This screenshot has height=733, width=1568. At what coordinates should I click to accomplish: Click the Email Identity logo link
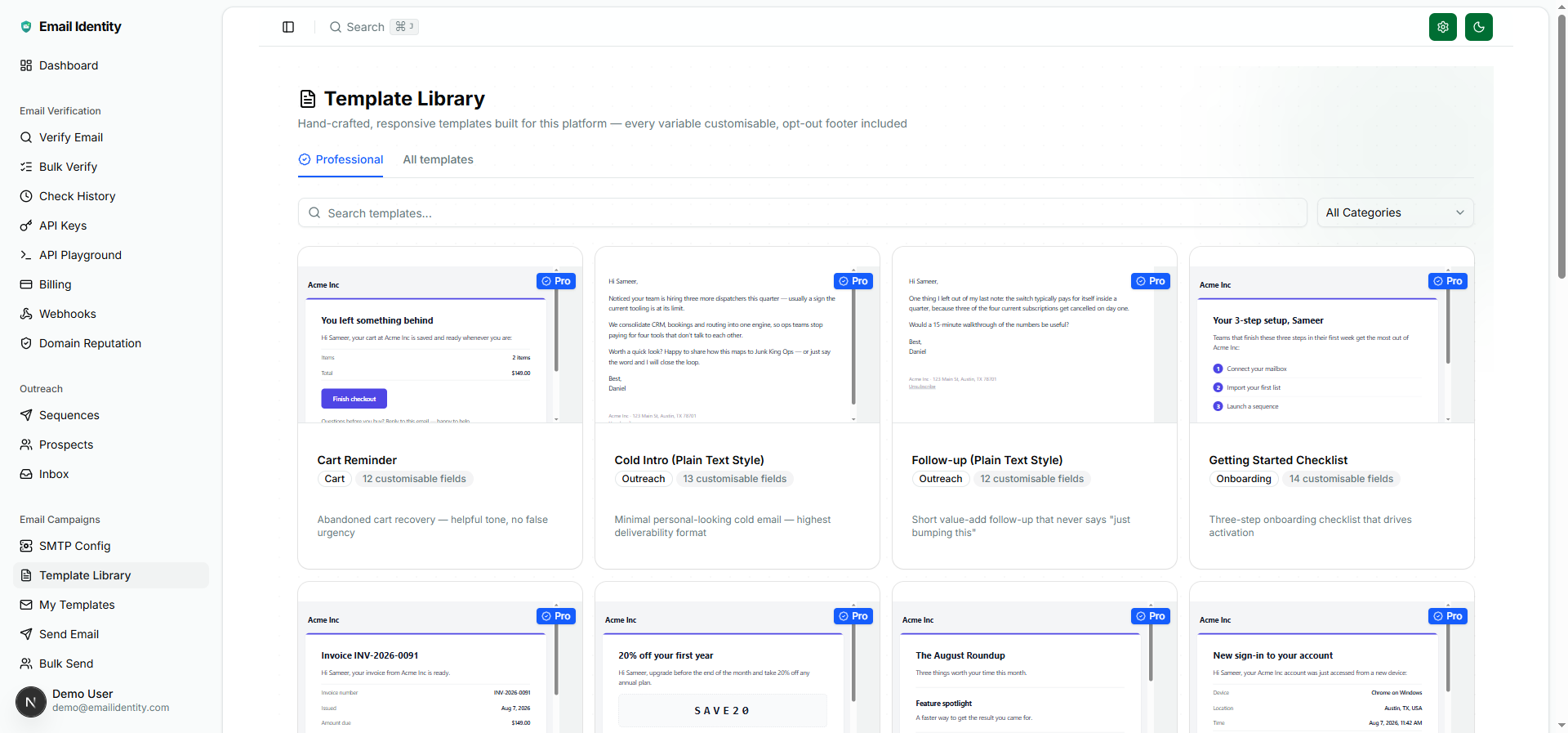click(x=70, y=26)
